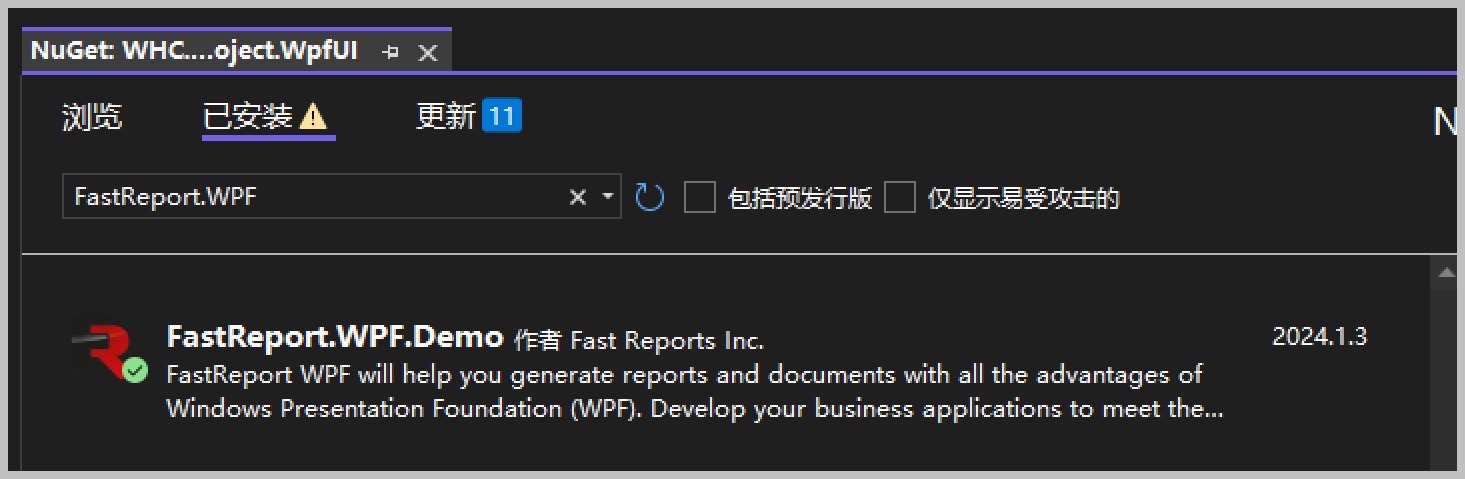
Task: Click the FastReport WPF description text
Action: (695, 392)
